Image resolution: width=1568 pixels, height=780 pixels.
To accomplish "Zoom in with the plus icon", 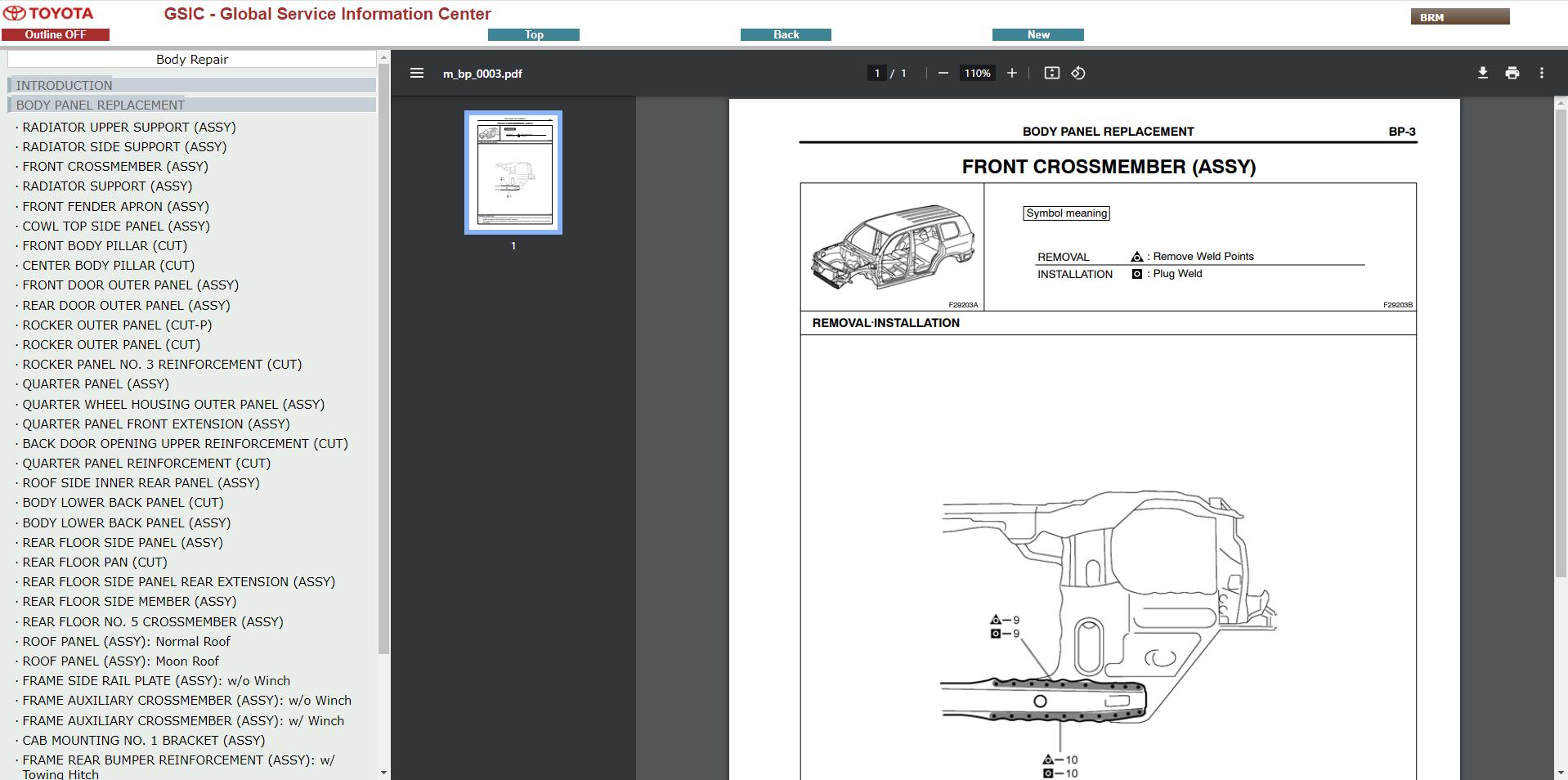I will [x=1011, y=73].
